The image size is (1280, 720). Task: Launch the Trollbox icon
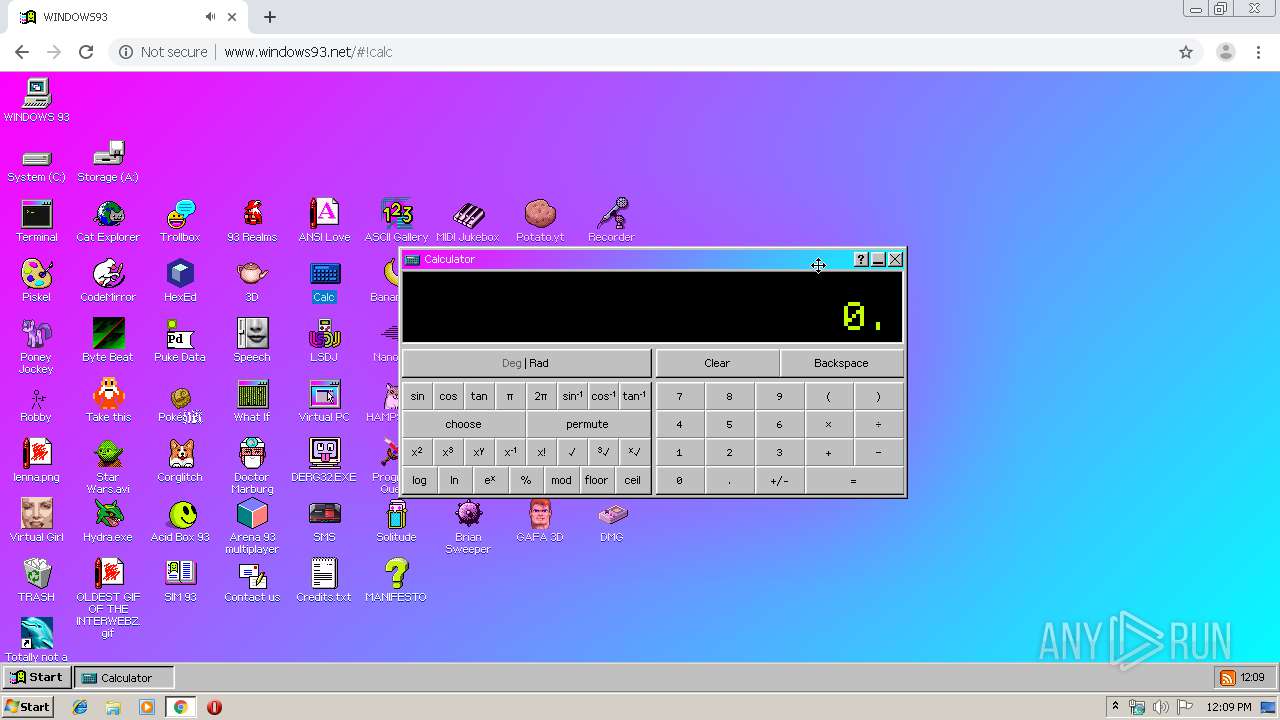tap(180, 220)
